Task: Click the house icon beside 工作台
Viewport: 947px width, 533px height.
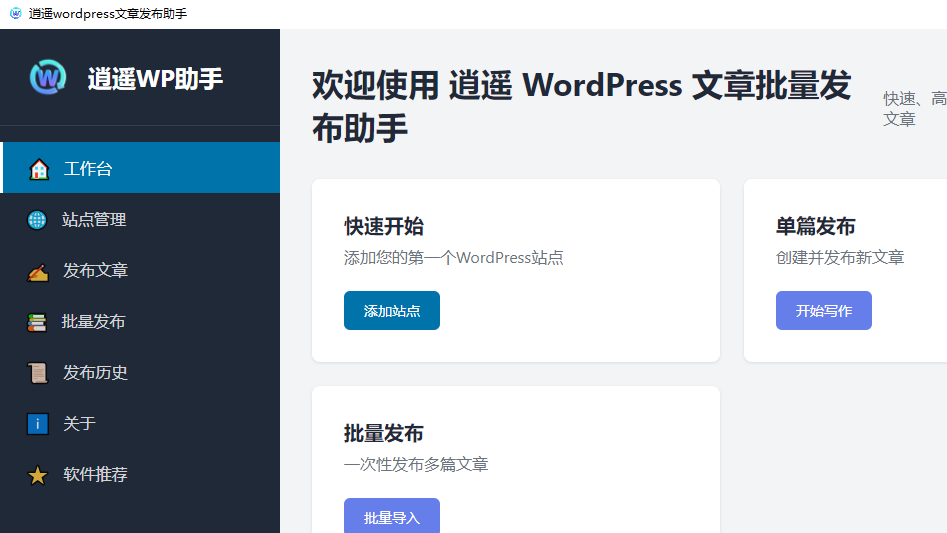Action: [39, 169]
